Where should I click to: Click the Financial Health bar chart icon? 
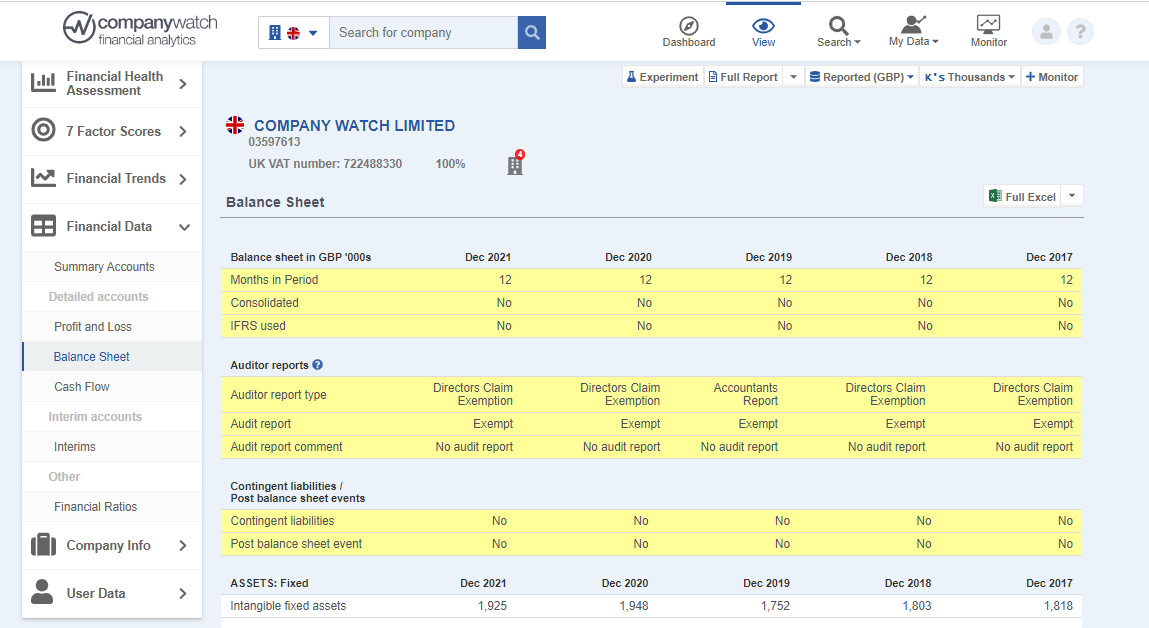point(43,81)
